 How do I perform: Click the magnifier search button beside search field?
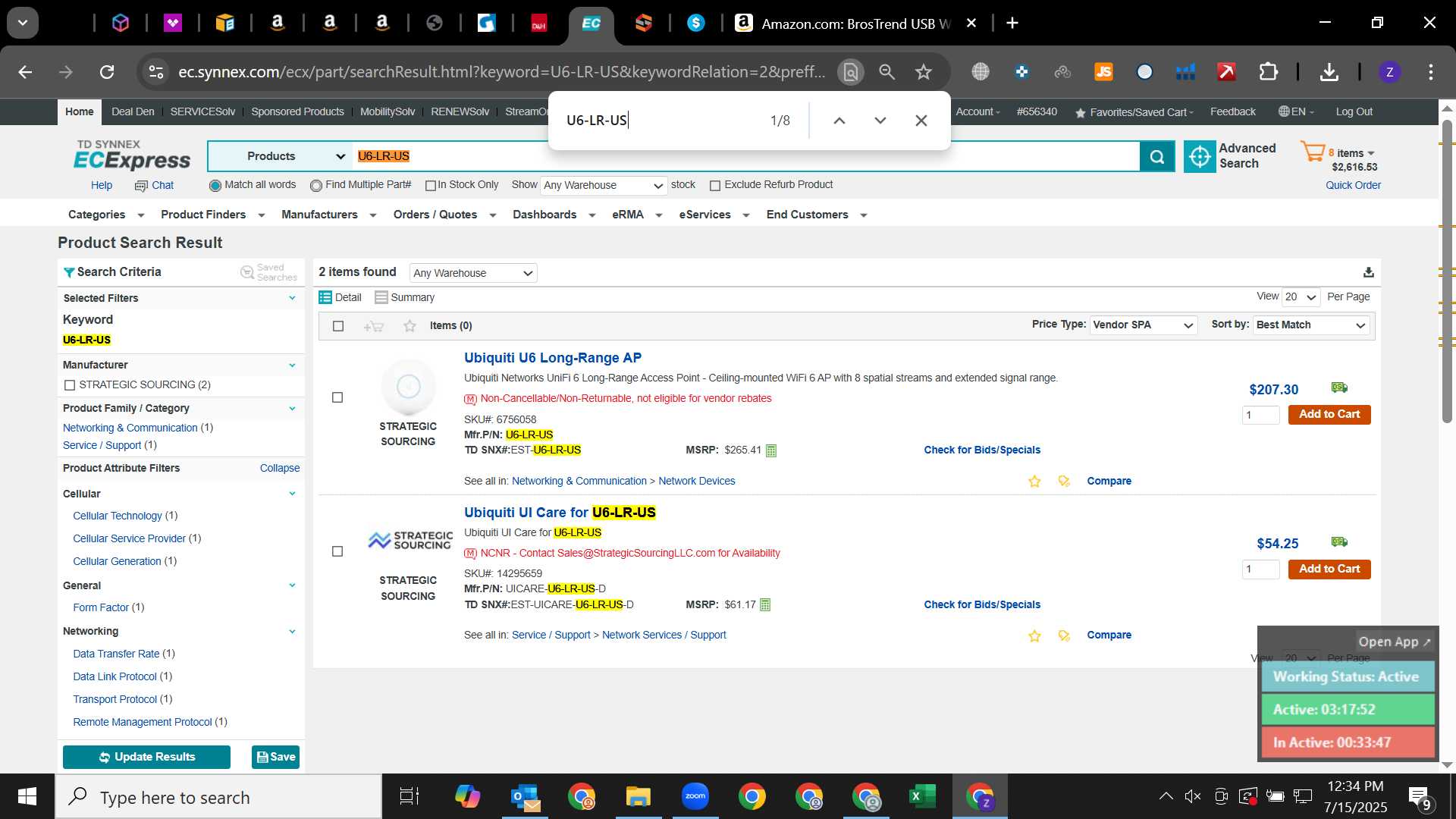point(1157,156)
